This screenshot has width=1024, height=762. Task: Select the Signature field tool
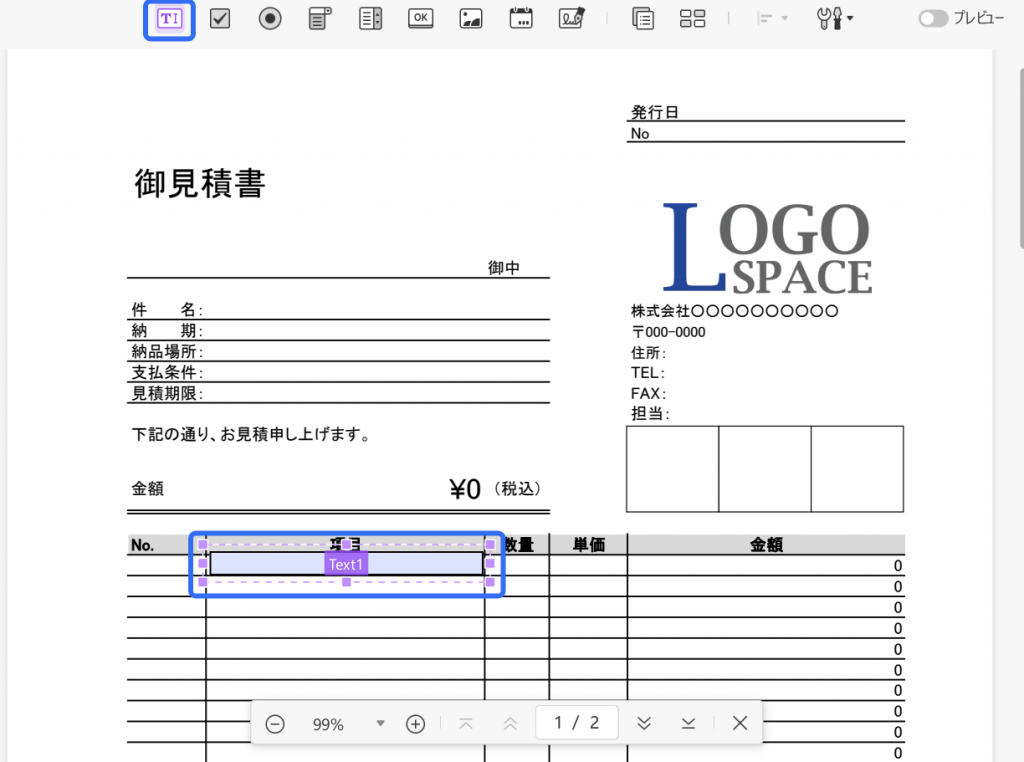pyautogui.click(x=571, y=18)
